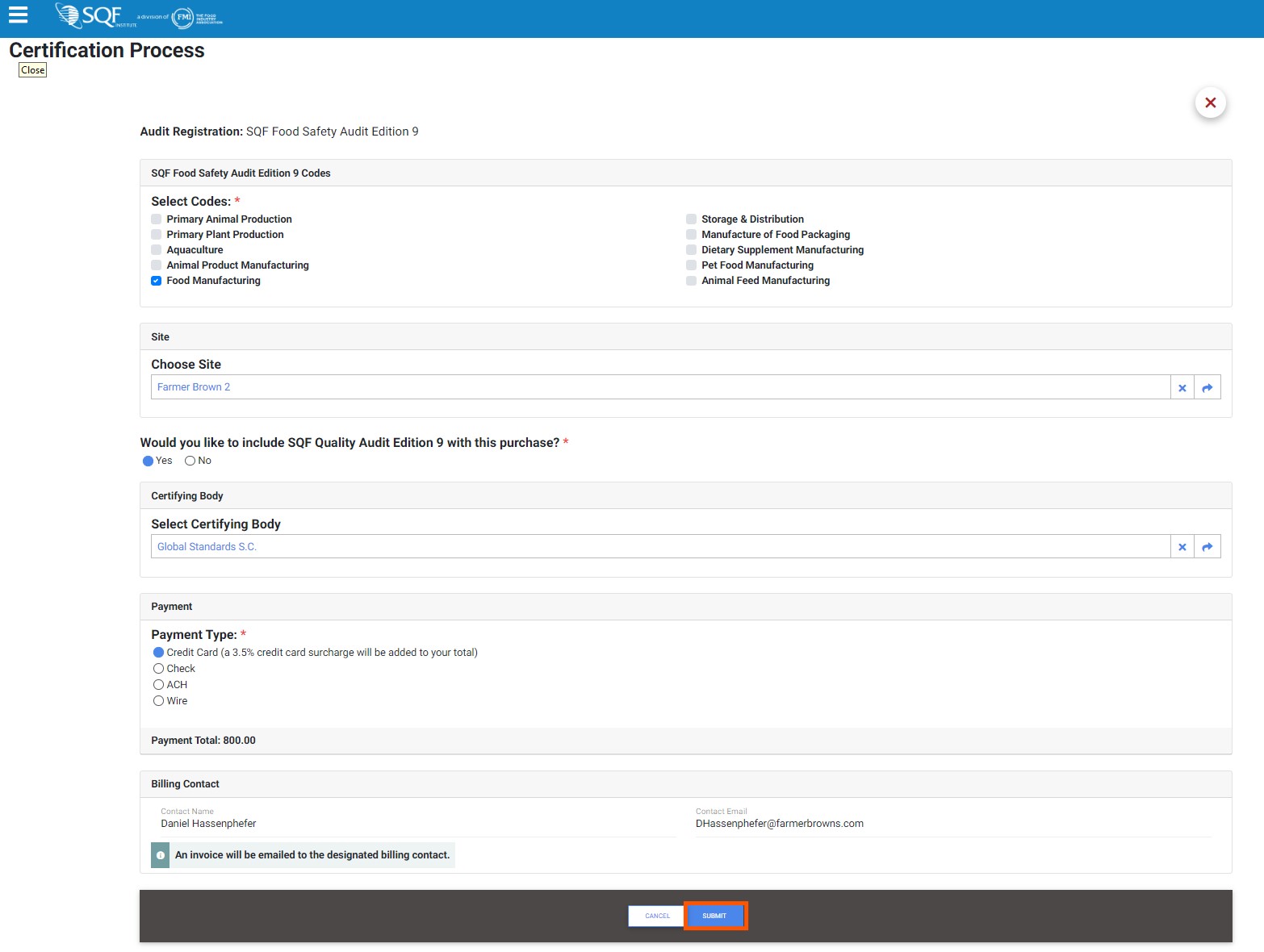Enable the Aquaculture checkbox

pos(157,250)
